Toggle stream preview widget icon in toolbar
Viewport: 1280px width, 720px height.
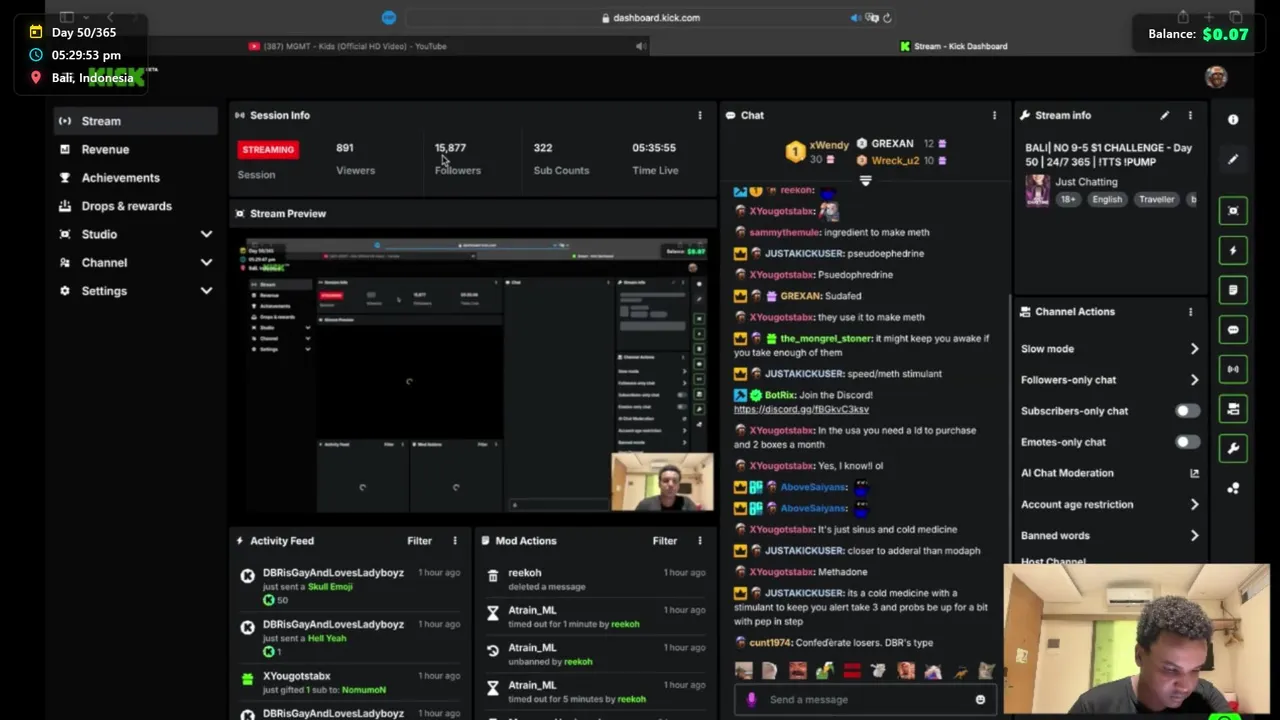pos(1233,211)
